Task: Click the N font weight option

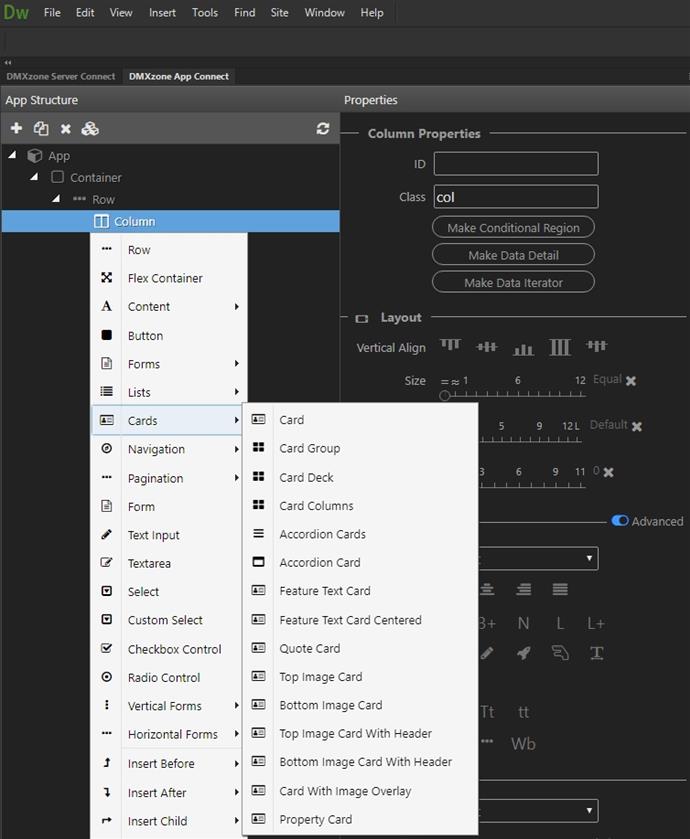Action: (523, 623)
